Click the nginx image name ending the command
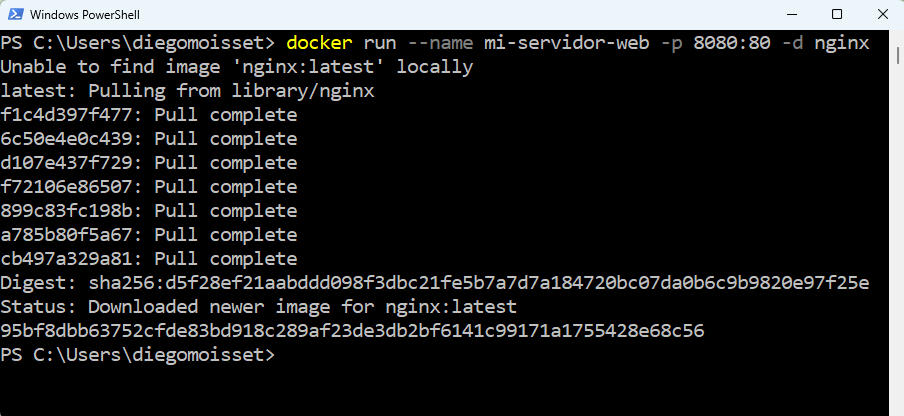 pyautogui.click(x=841, y=43)
